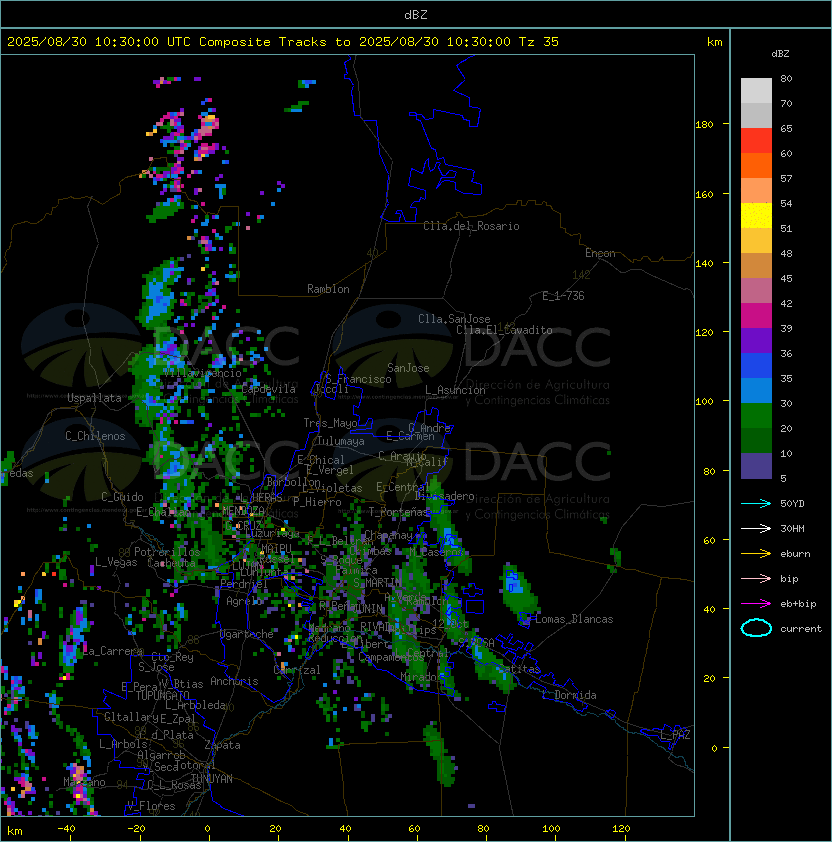The image size is (832, 842).
Task: Click the La_Carrera map label
Action: [x=113, y=651]
